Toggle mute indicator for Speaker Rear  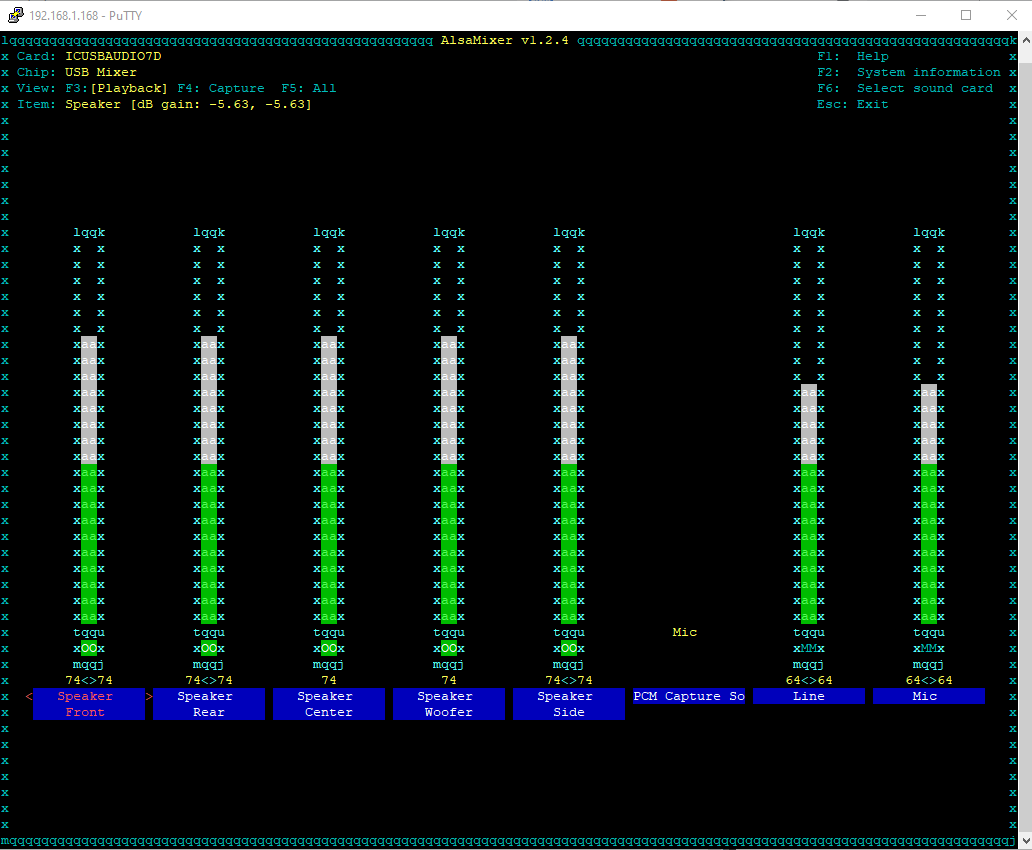coord(209,648)
